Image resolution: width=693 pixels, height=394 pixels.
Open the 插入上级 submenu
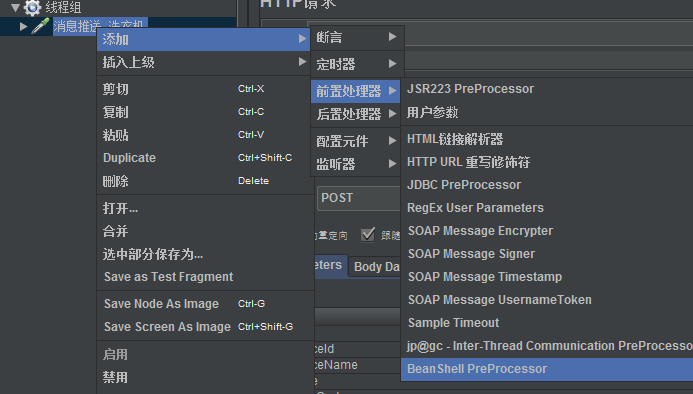click(203, 62)
